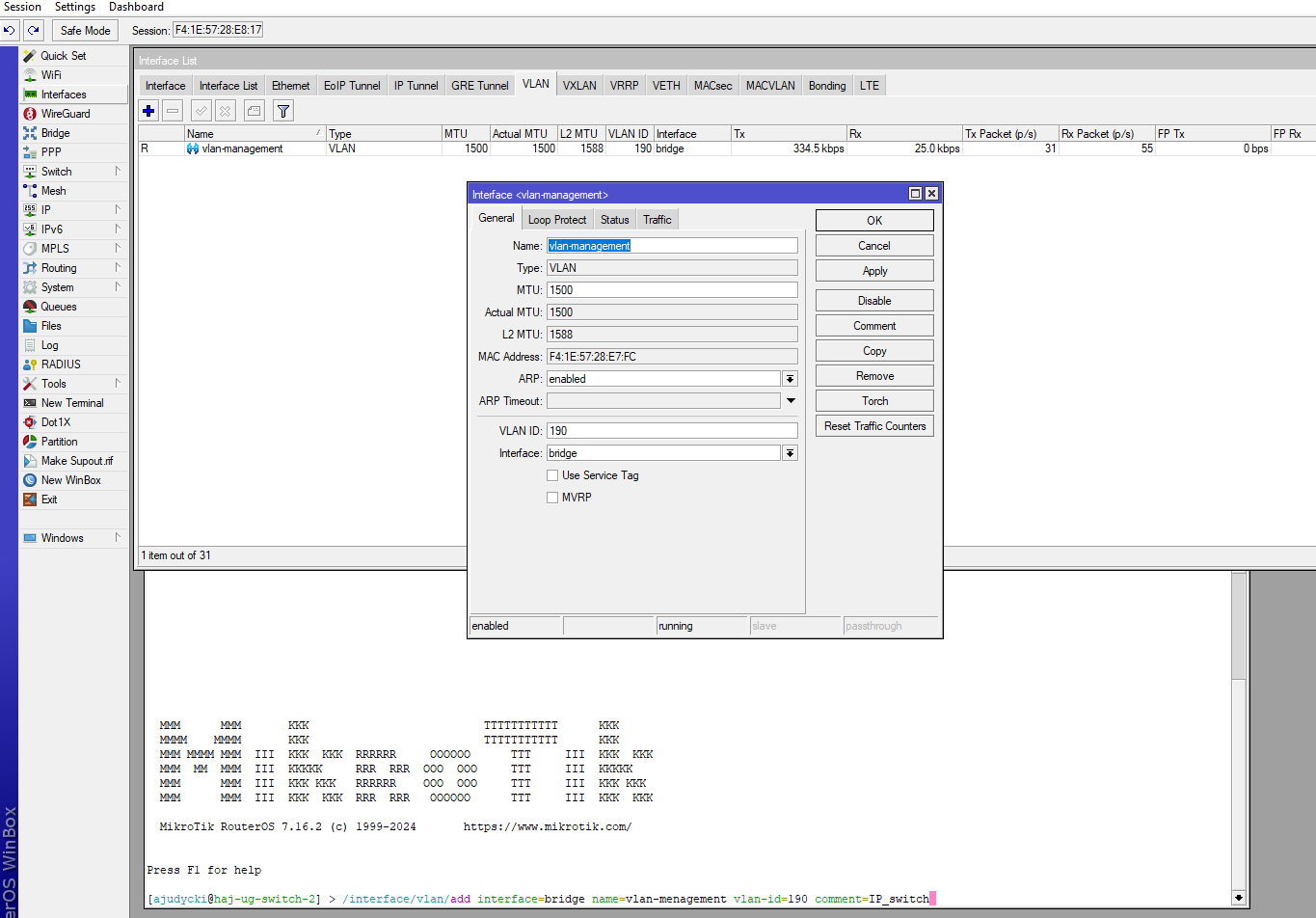Click the PPP sidebar icon

pos(30,152)
